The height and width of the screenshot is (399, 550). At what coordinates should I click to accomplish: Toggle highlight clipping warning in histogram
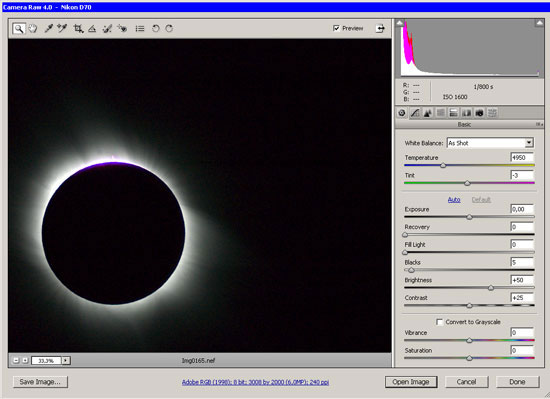[x=539, y=23]
